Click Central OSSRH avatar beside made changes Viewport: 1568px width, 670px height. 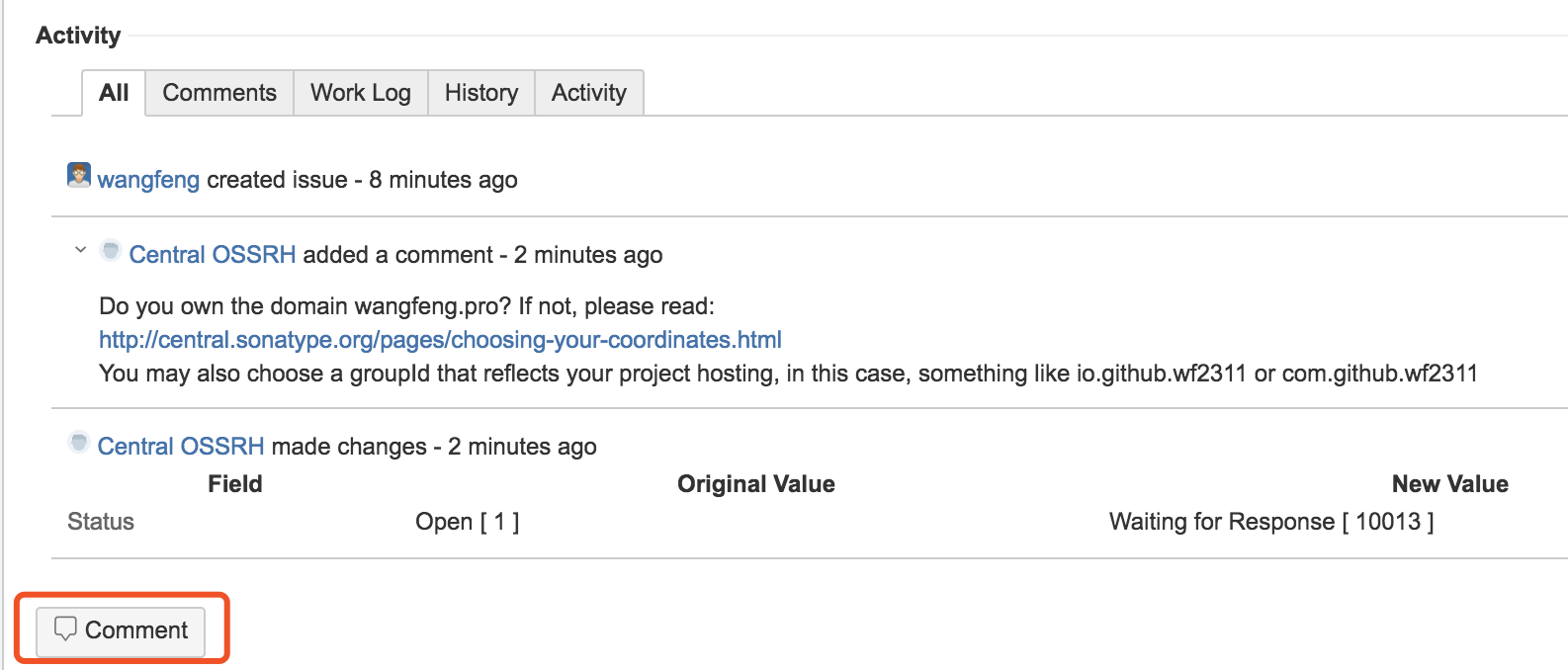tap(79, 442)
